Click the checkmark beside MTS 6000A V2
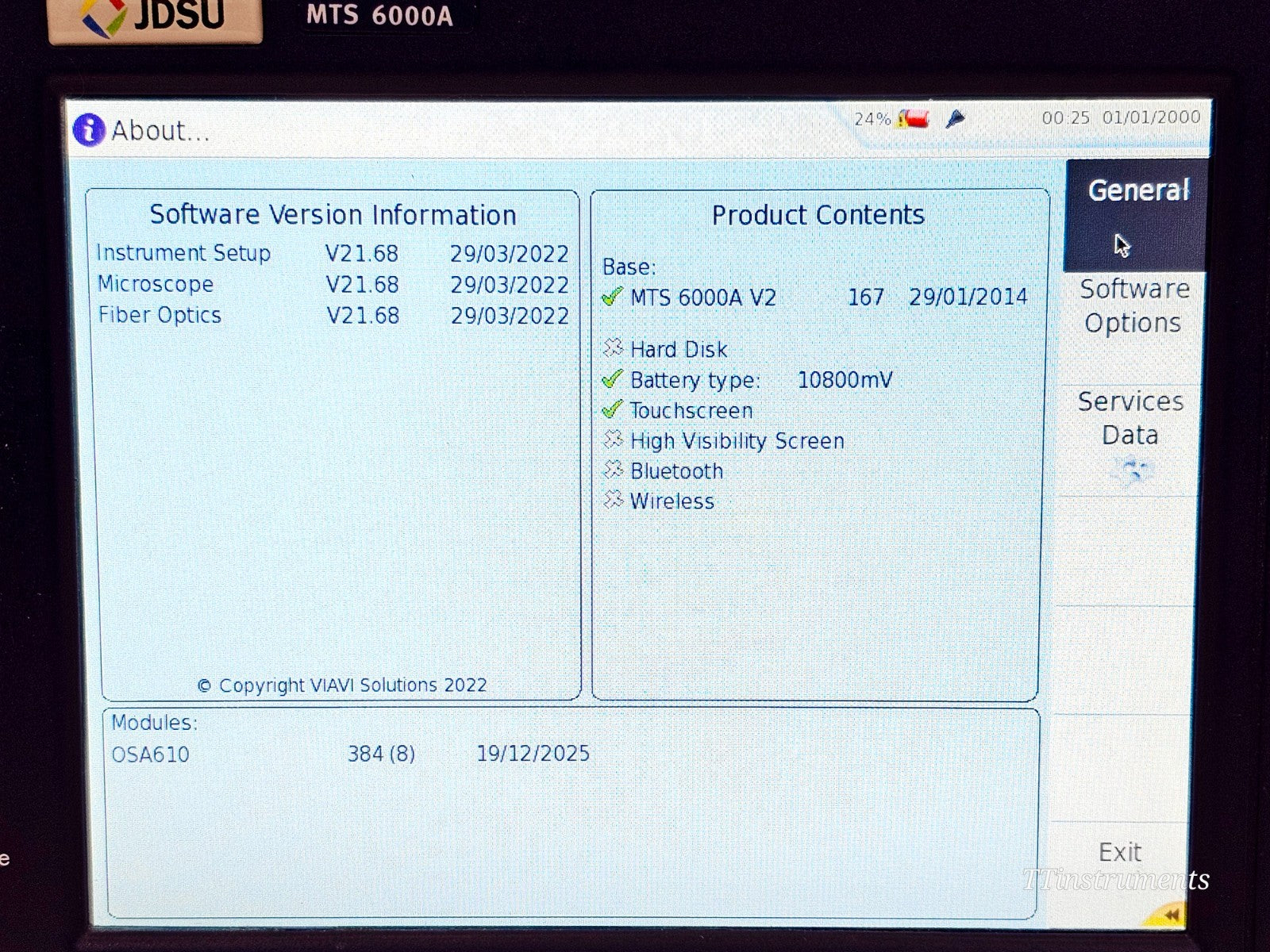This screenshot has width=1270, height=952. (x=611, y=296)
